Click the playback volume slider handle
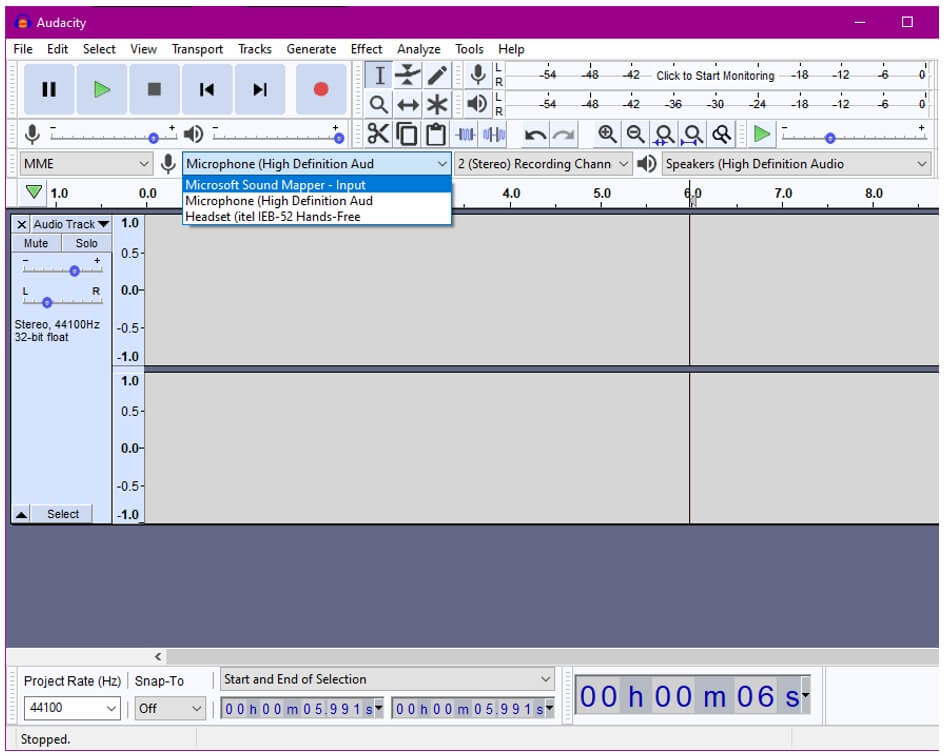Image resolution: width=949 pixels, height=756 pixels. [339, 139]
